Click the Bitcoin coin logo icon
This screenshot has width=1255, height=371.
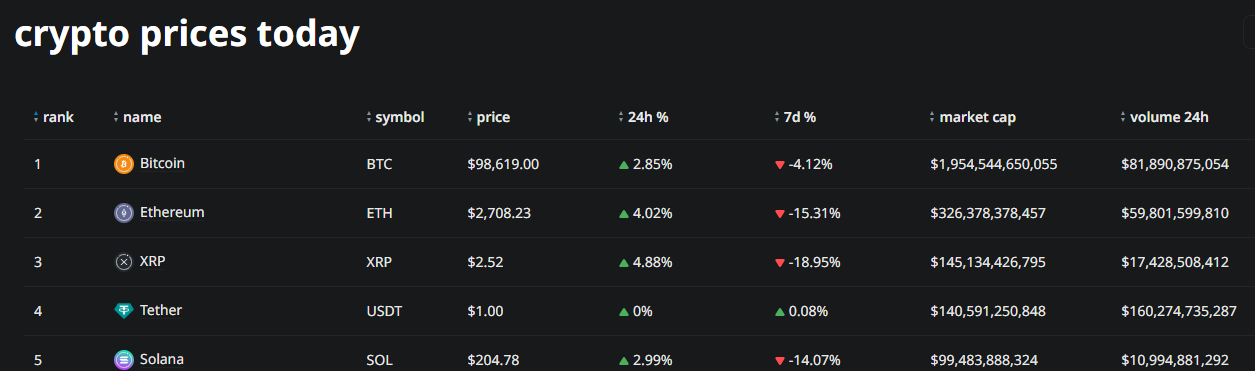coord(124,164)
